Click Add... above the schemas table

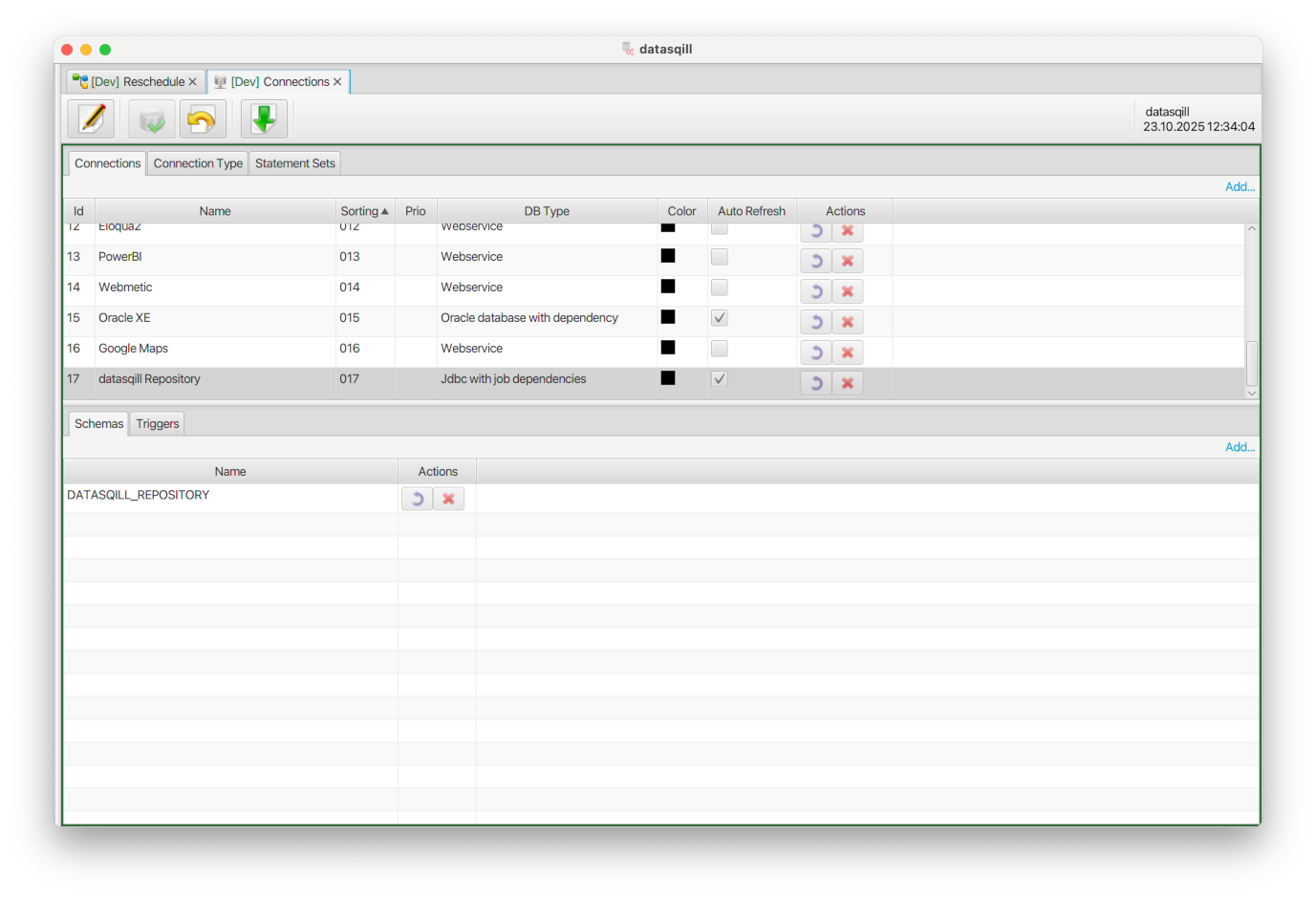tap(1239, 446)
